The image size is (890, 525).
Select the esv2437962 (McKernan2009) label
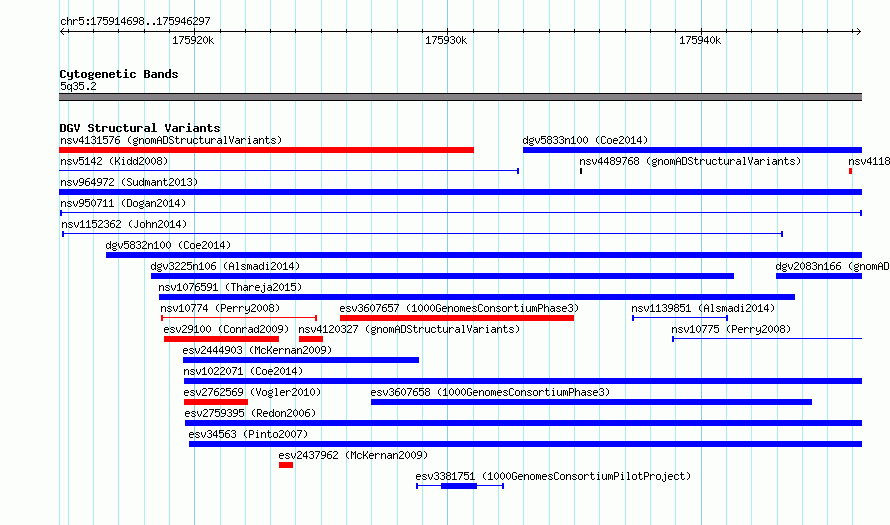[353, 455]
